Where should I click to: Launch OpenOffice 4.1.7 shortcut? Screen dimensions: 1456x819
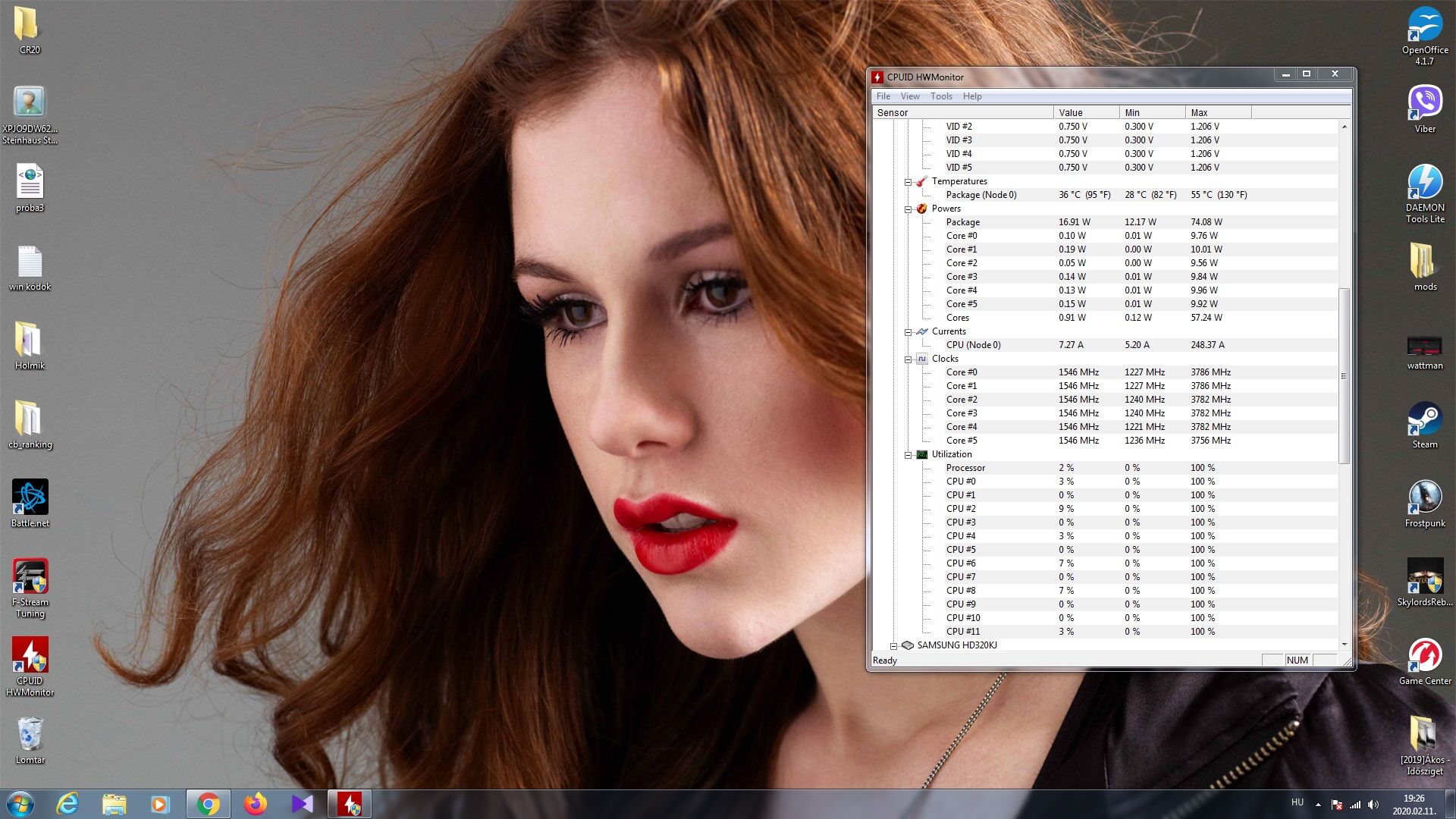click(x=1425, y=36)
